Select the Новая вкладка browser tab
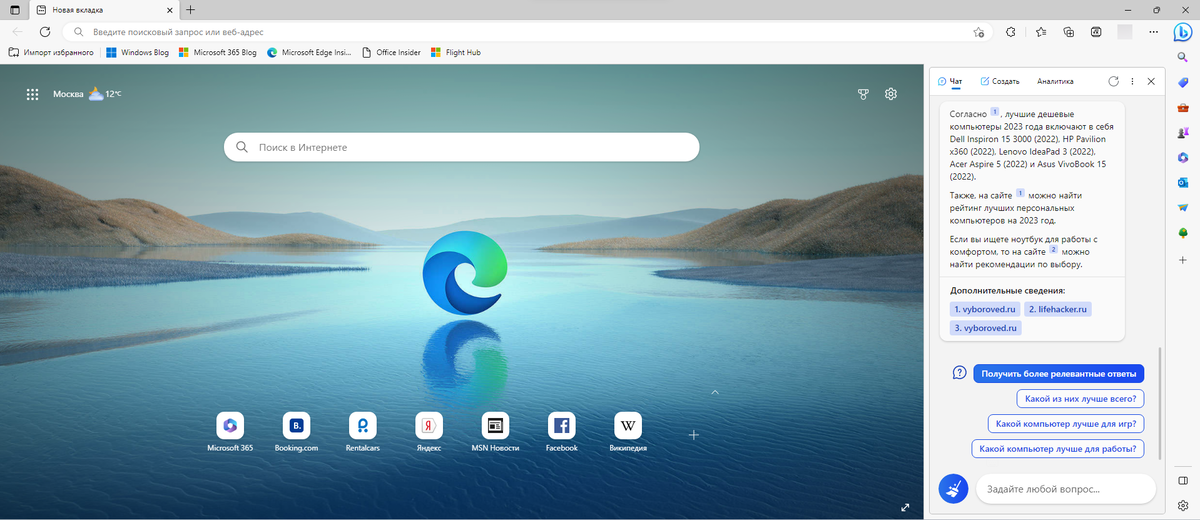1200x520 pixels. (103, 9)
